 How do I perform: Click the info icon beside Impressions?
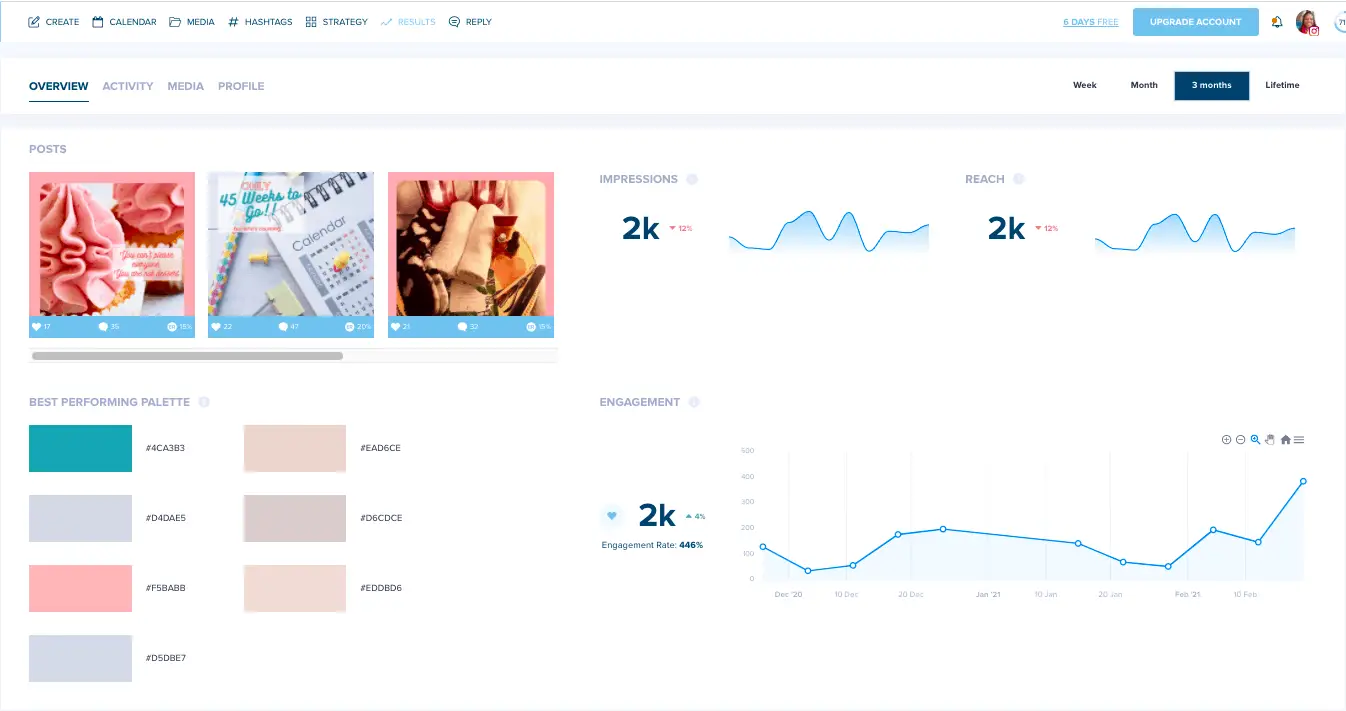click(x=692, y=179)
